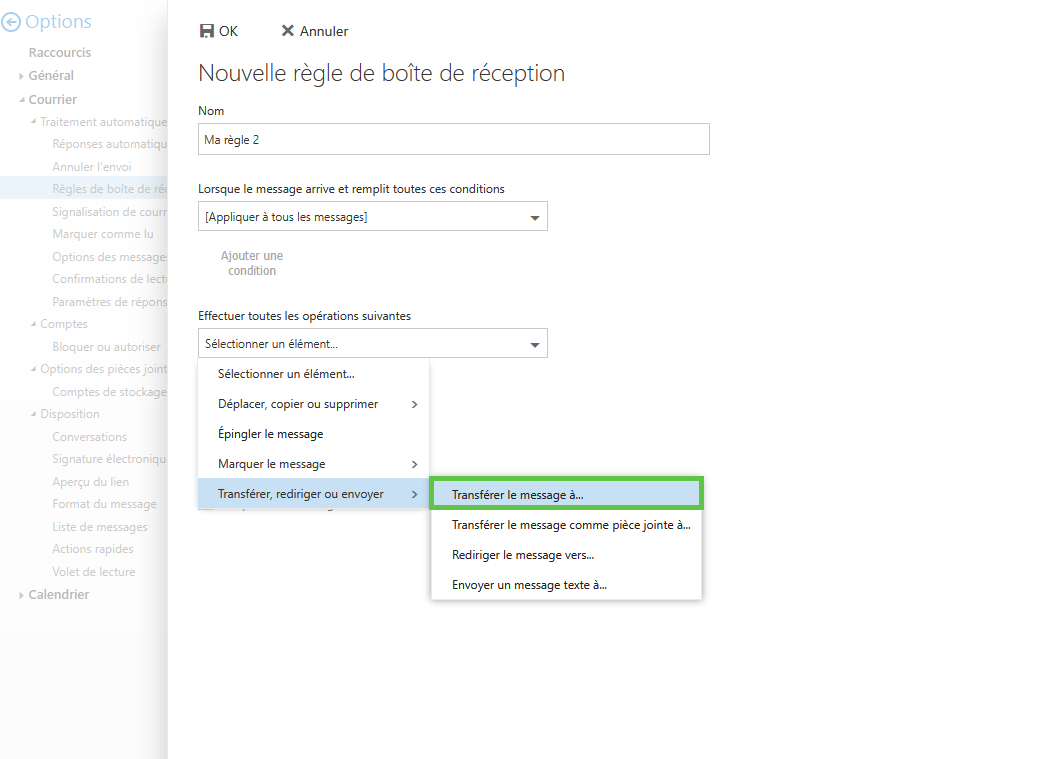Image resolution: width=1044 pixels, height=759 pixels.
Task: Pick 'Envoyer un message texte à...'
Action: (x=529, y=585)
